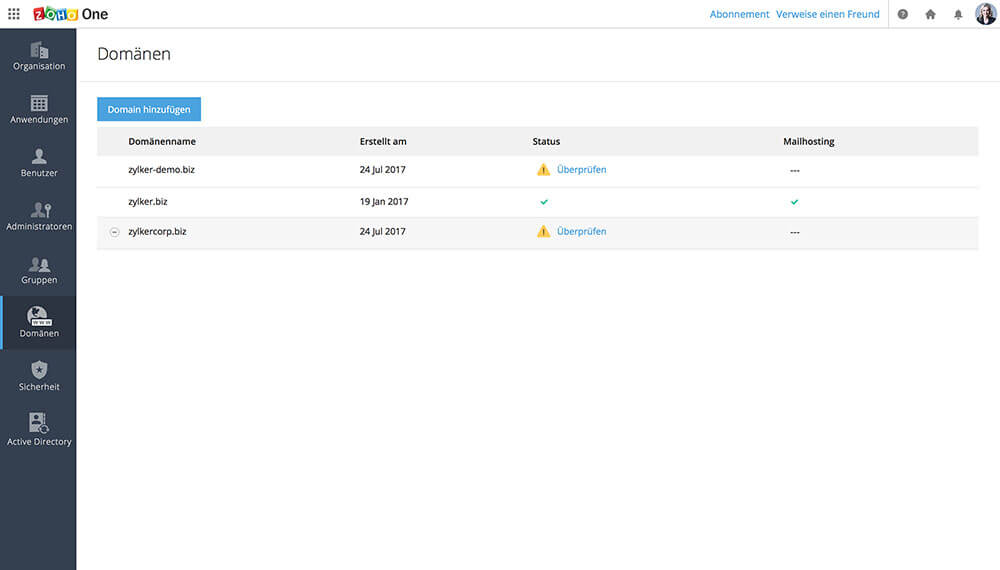Image resolution: width=1000 pixels, height=570 pixels.
Task: Click Überprüfen link for zylkercorp.biz
Action: click(x=581, y=232)
